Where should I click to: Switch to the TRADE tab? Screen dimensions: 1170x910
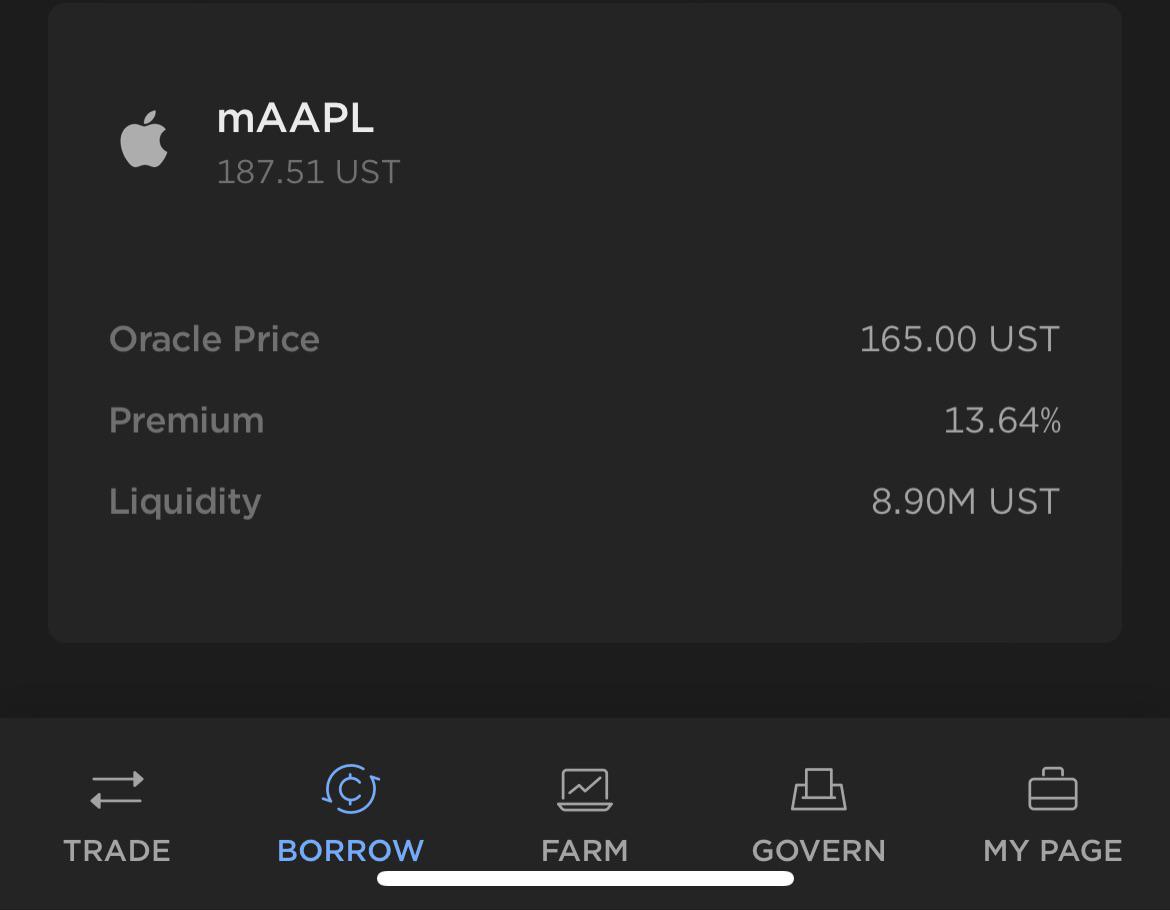(x=116, y=850)
